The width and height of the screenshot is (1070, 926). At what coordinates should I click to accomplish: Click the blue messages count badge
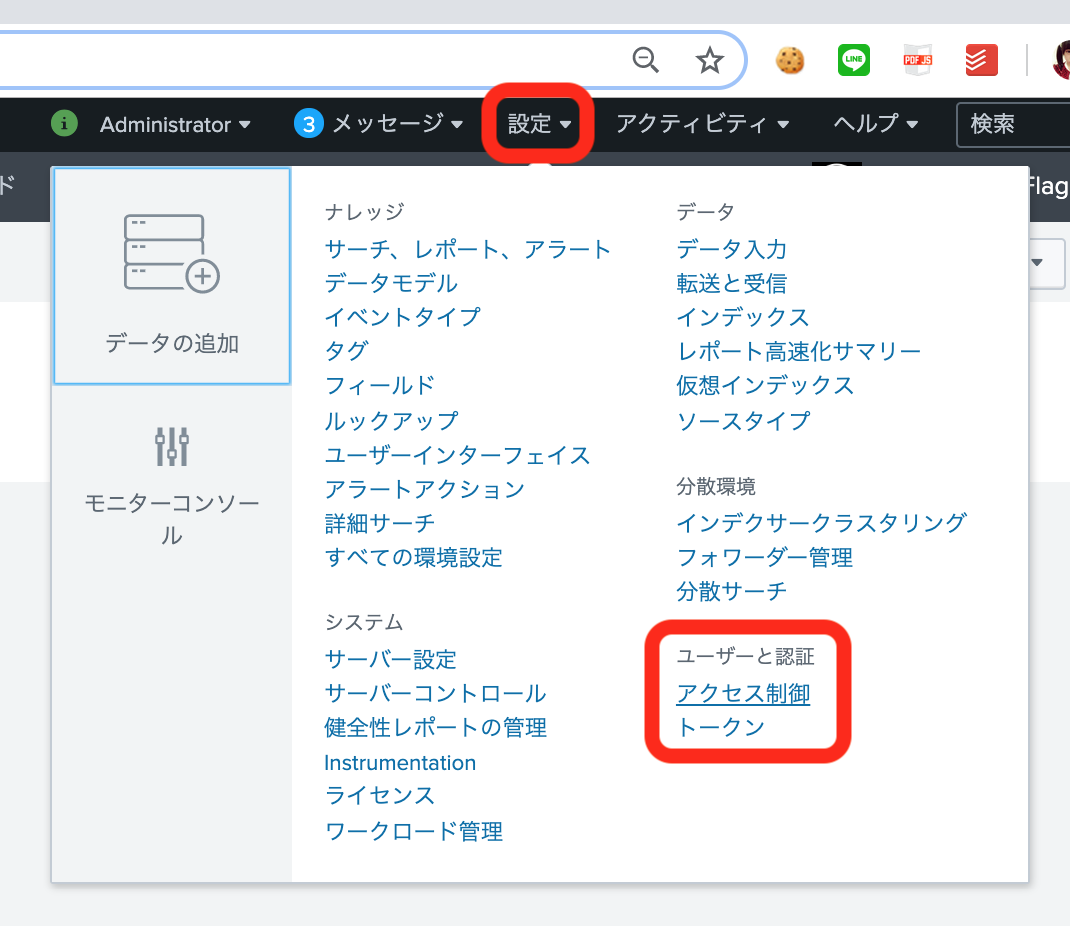(308, 124)
